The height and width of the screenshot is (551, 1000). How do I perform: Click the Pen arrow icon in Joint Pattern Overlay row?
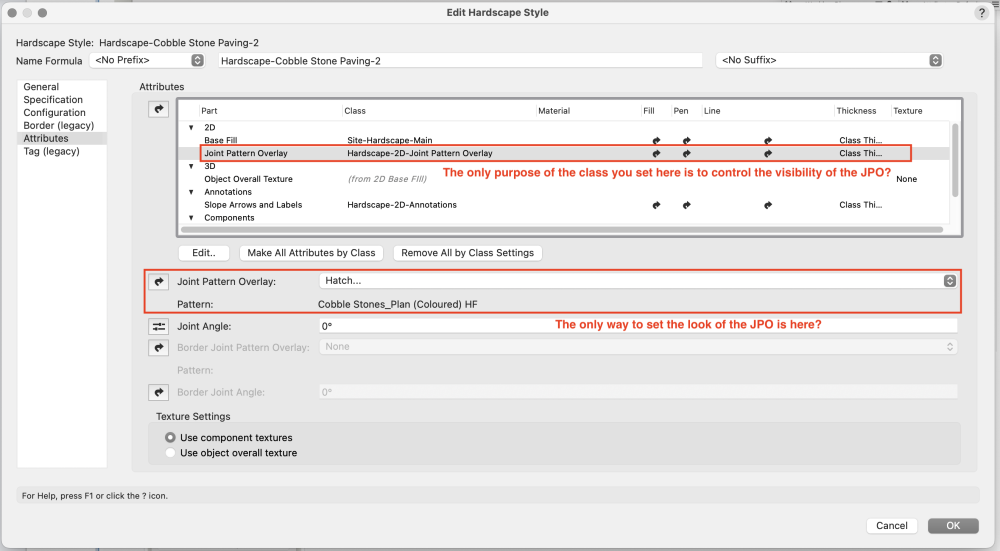click(686, 154)
